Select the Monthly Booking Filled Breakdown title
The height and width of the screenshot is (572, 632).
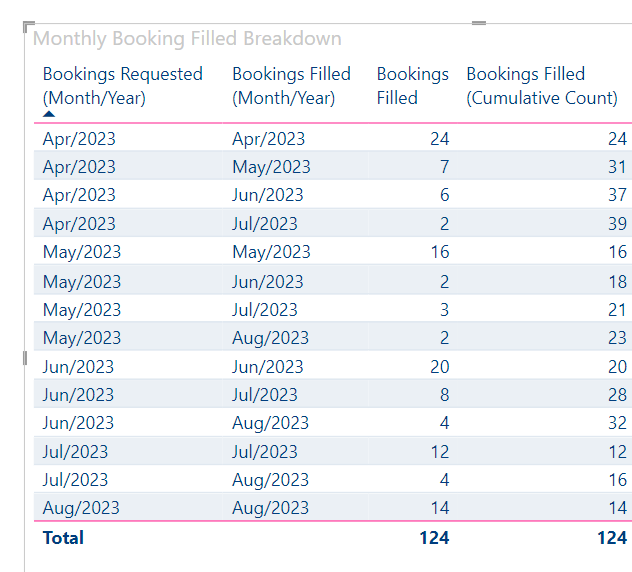pyautogui.click(x=187, y=39)
